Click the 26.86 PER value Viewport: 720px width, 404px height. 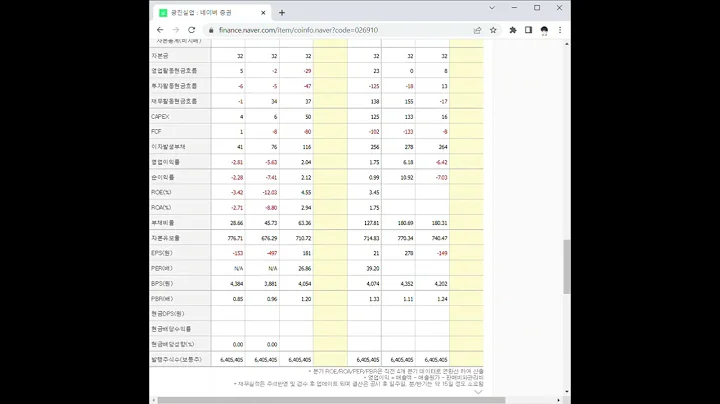[304, 269]
